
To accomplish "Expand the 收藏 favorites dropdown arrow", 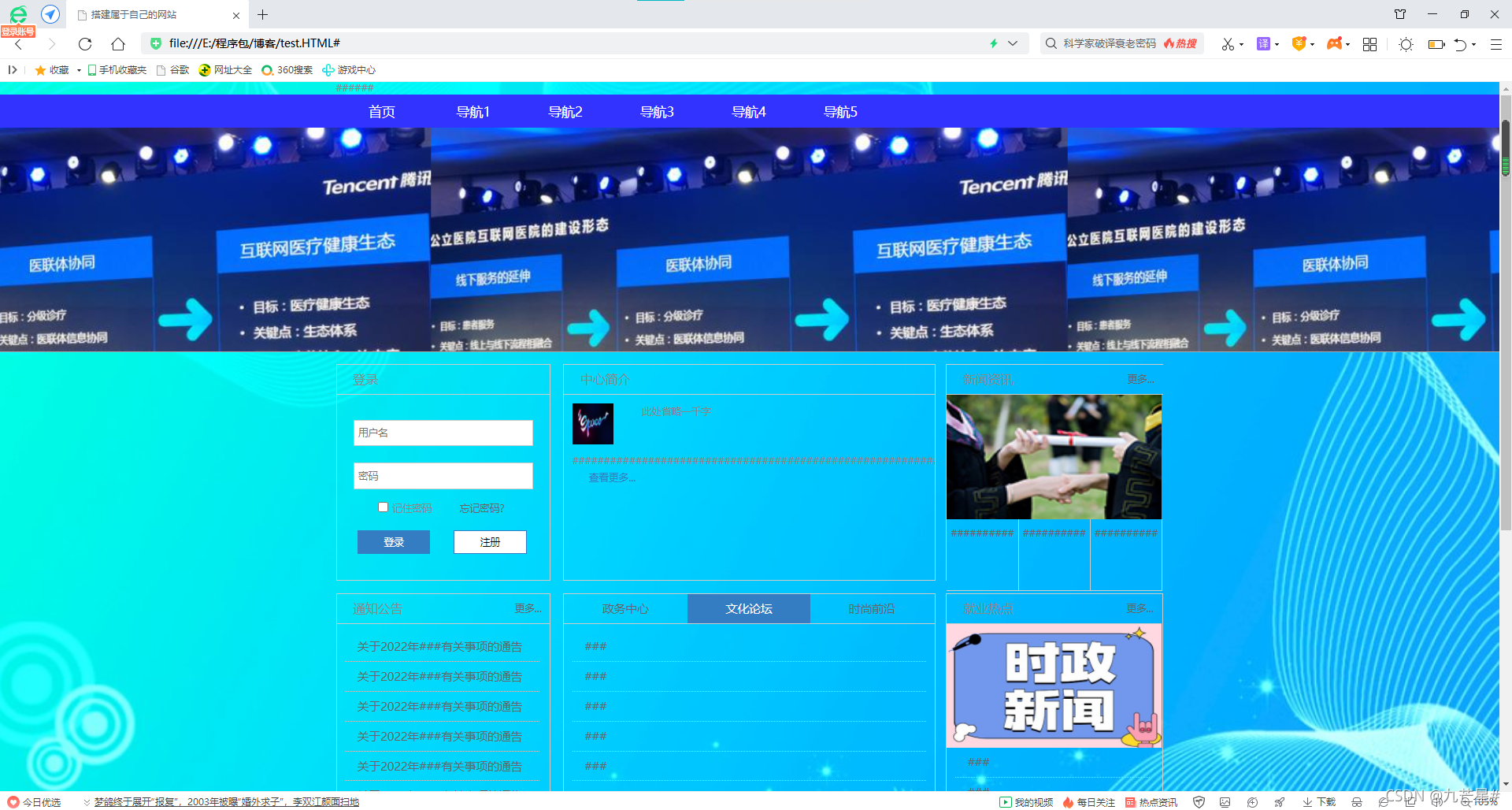I will [x=79, y=70].
